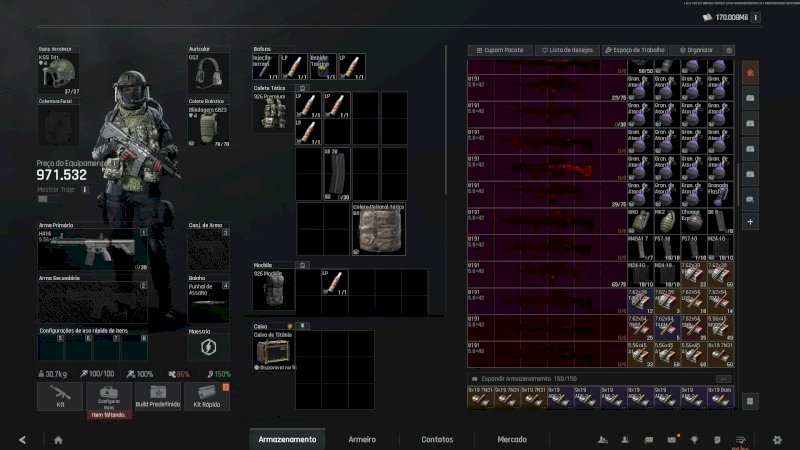Viewport: 800px width, 450px height.
Task: Select the Colete Balístico armor slot
Action: (208, 126)
